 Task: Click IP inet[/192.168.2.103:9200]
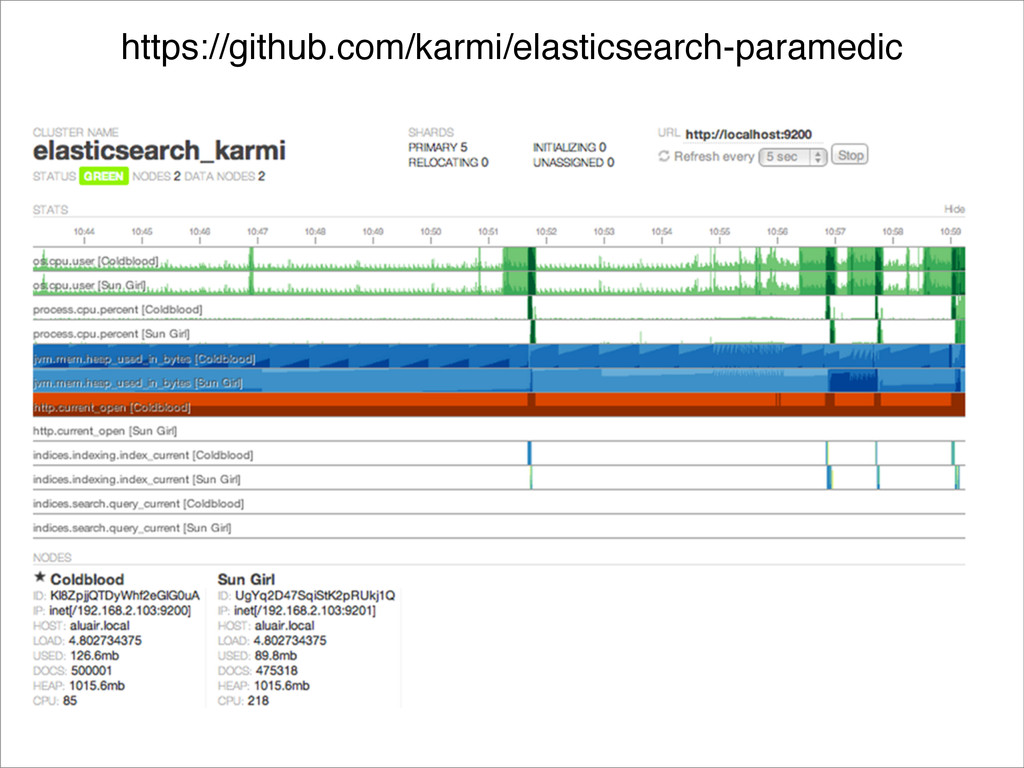120,611
